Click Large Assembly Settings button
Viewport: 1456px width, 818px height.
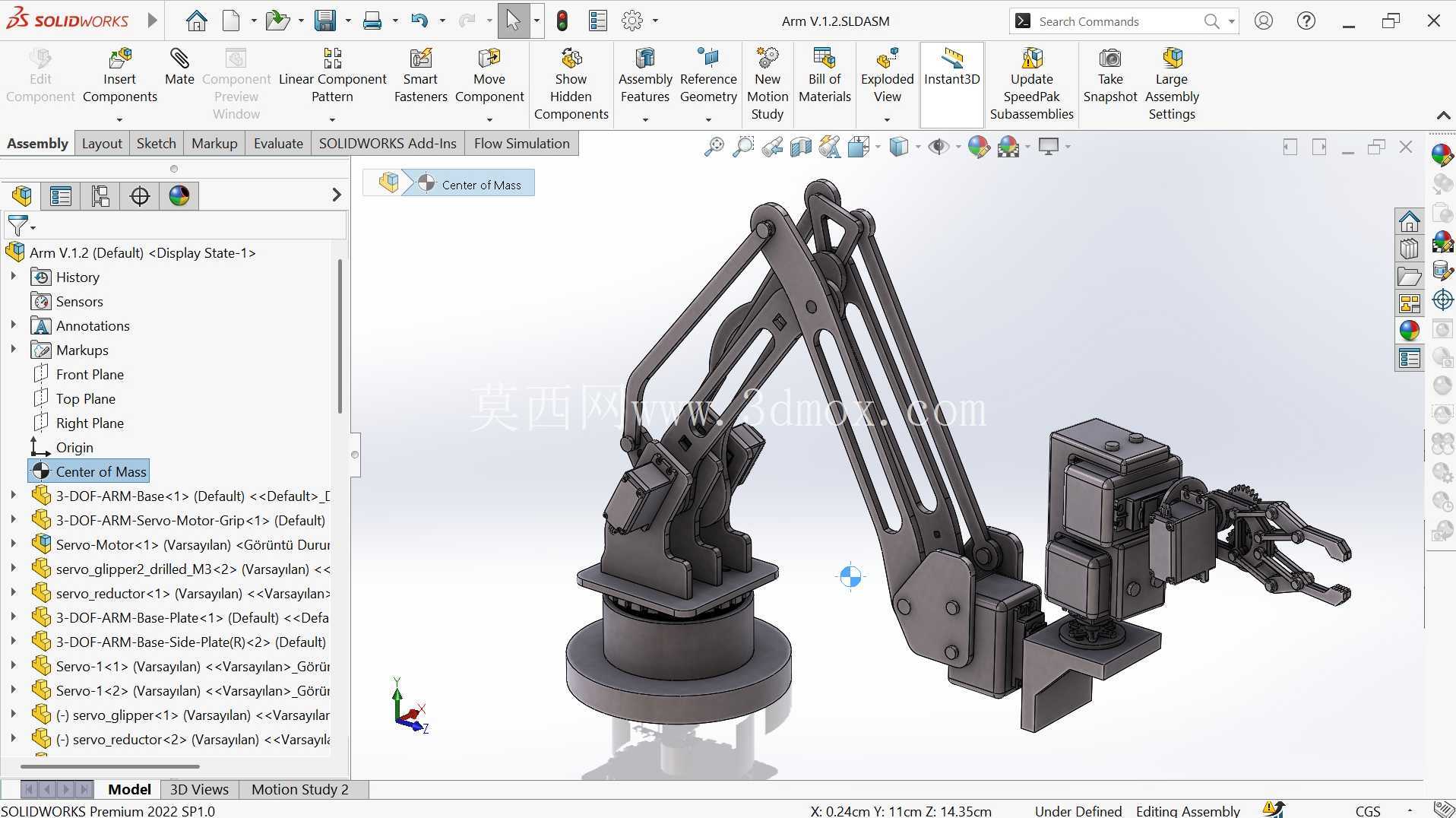1171,84
